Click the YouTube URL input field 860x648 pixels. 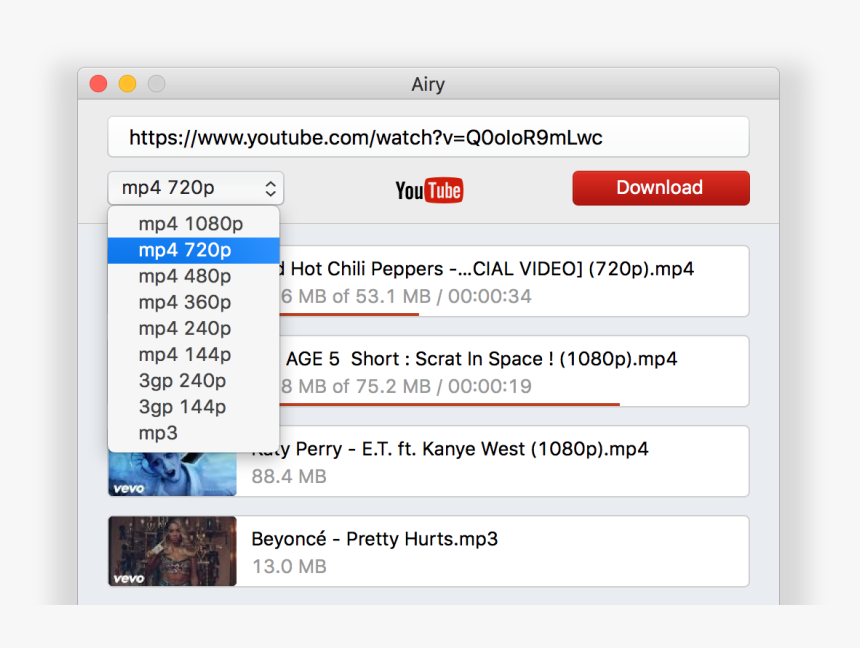[x=428, y=137]
